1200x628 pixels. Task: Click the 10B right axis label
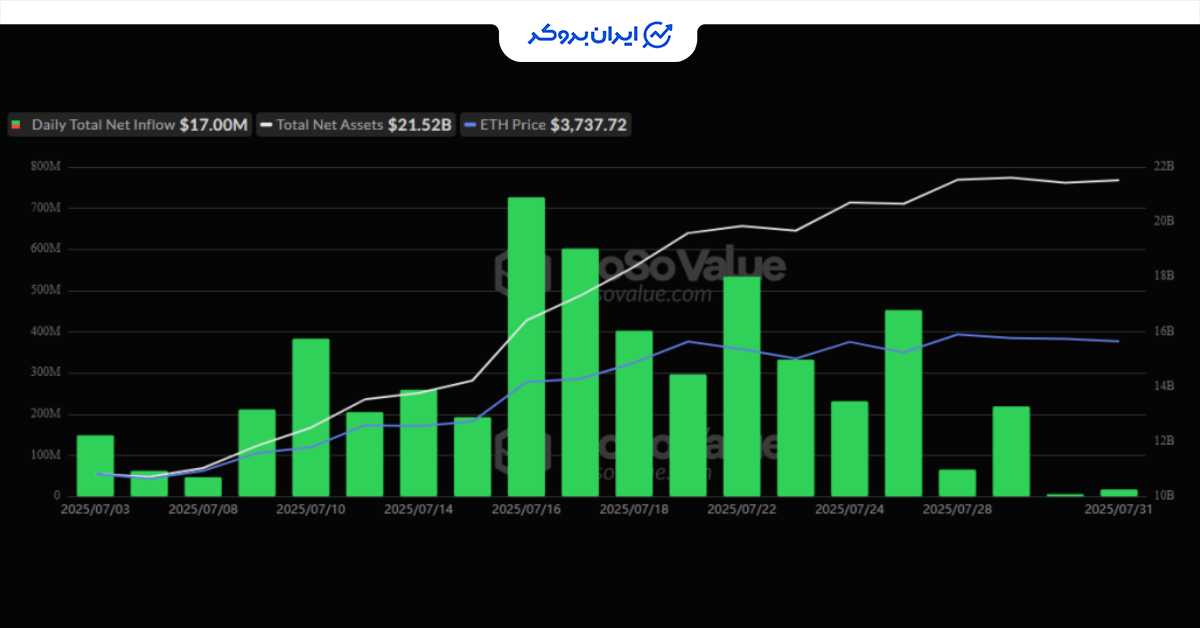point(1163,495)
